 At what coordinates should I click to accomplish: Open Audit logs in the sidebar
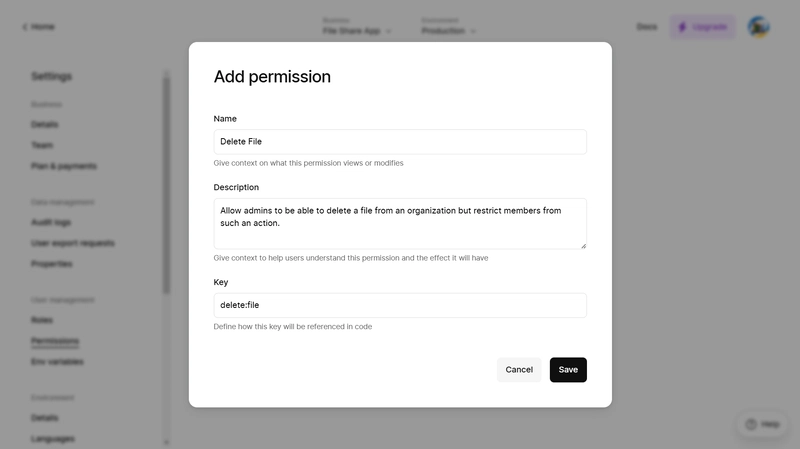tap(51, 222)
